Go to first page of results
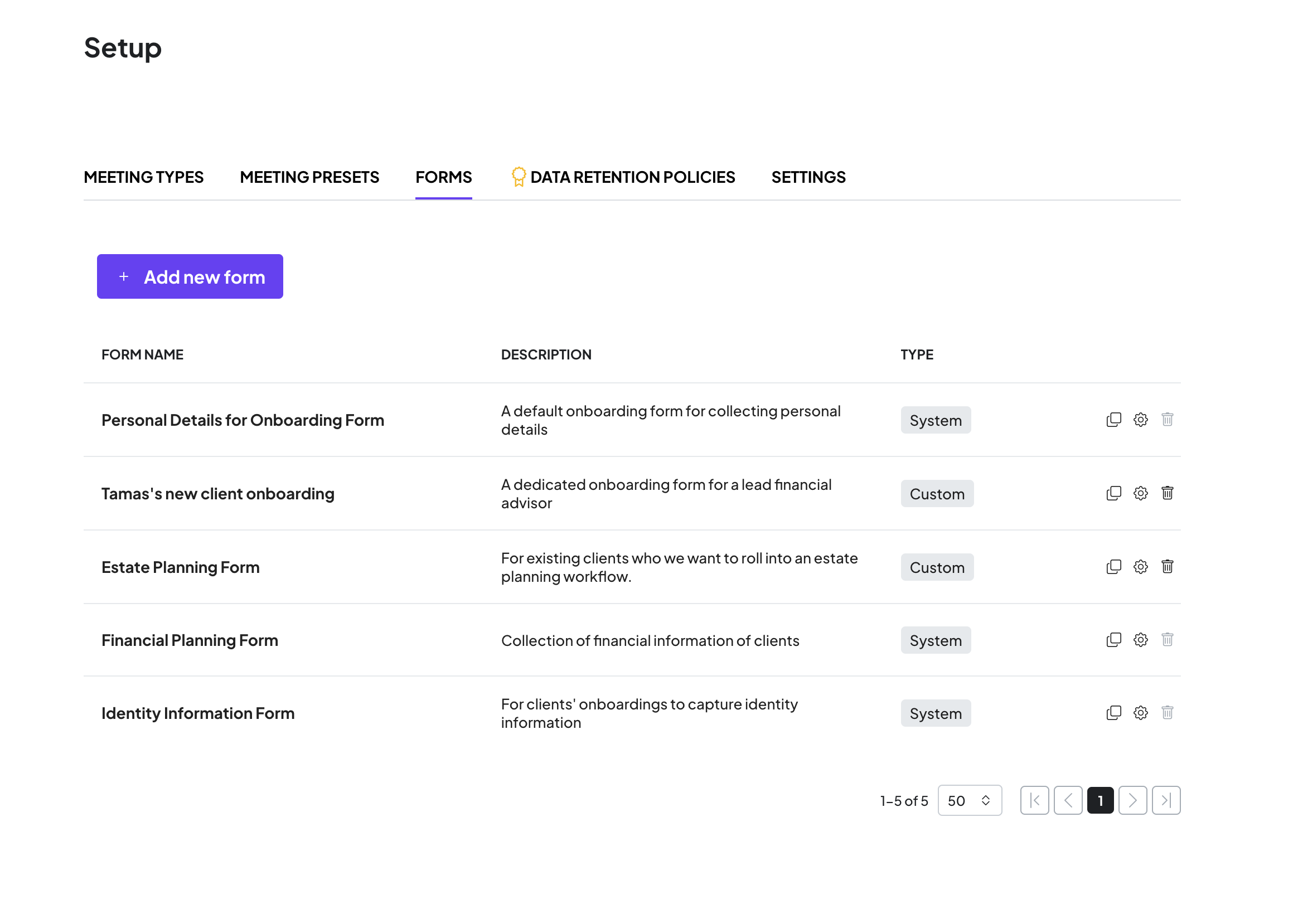The height and width of the screenshot is (924, 1298). (1034, 800)
